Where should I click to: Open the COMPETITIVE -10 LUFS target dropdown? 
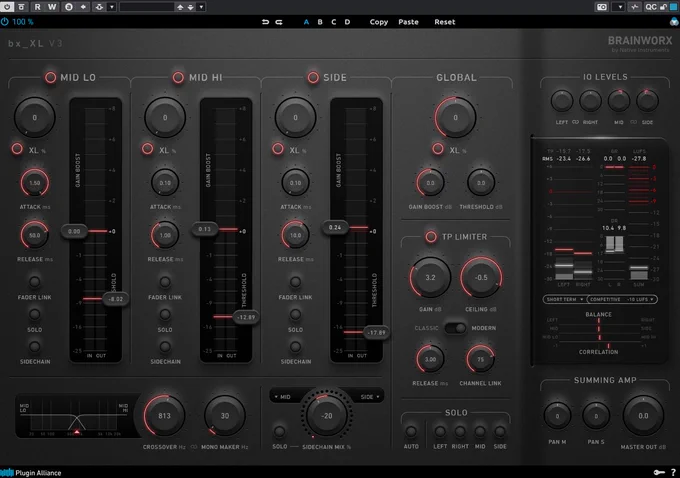click(622, 299)
